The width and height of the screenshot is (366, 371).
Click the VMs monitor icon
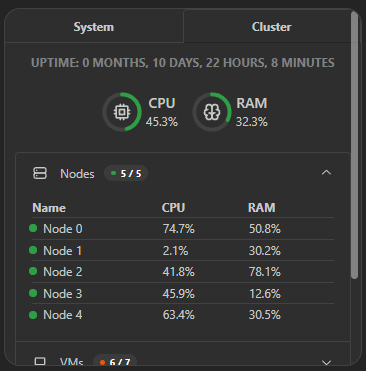(40, 361)
